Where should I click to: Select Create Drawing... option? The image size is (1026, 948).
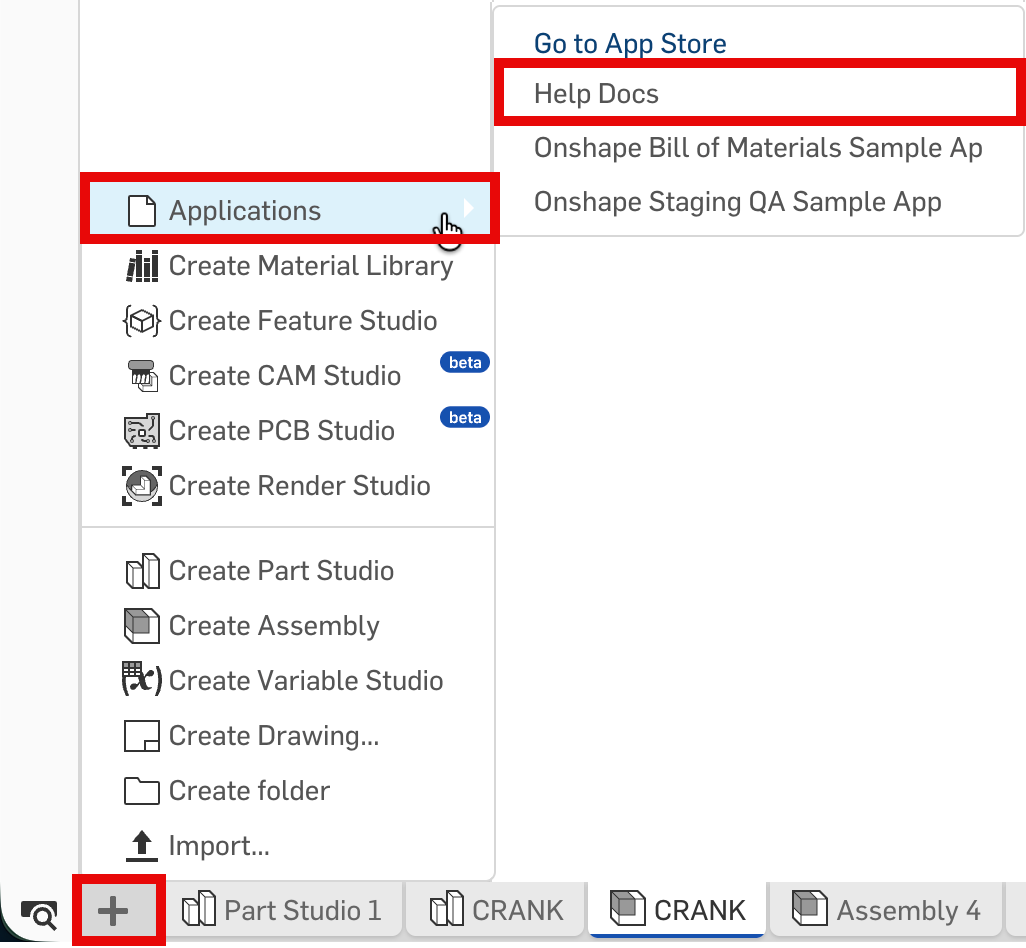(x=288, y=735)
